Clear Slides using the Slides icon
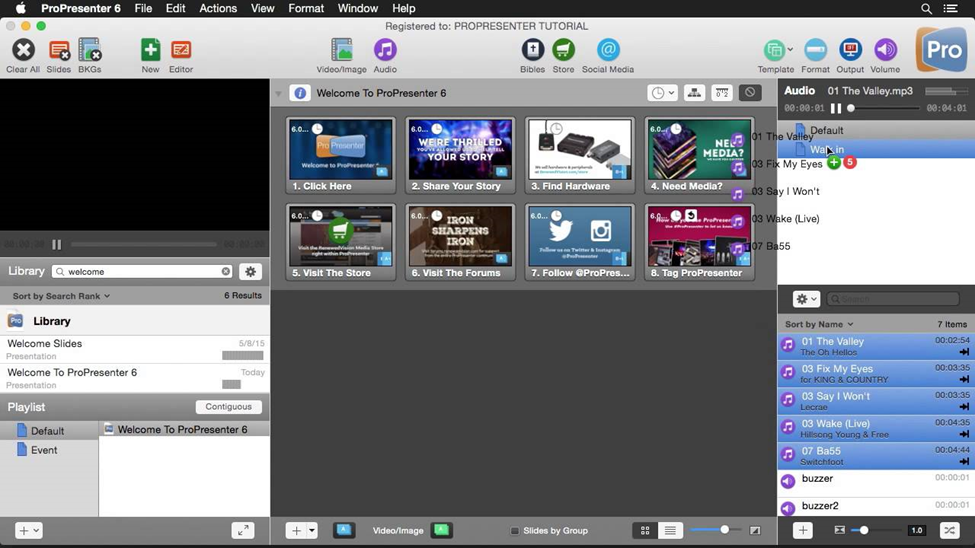 pos(58,50)
